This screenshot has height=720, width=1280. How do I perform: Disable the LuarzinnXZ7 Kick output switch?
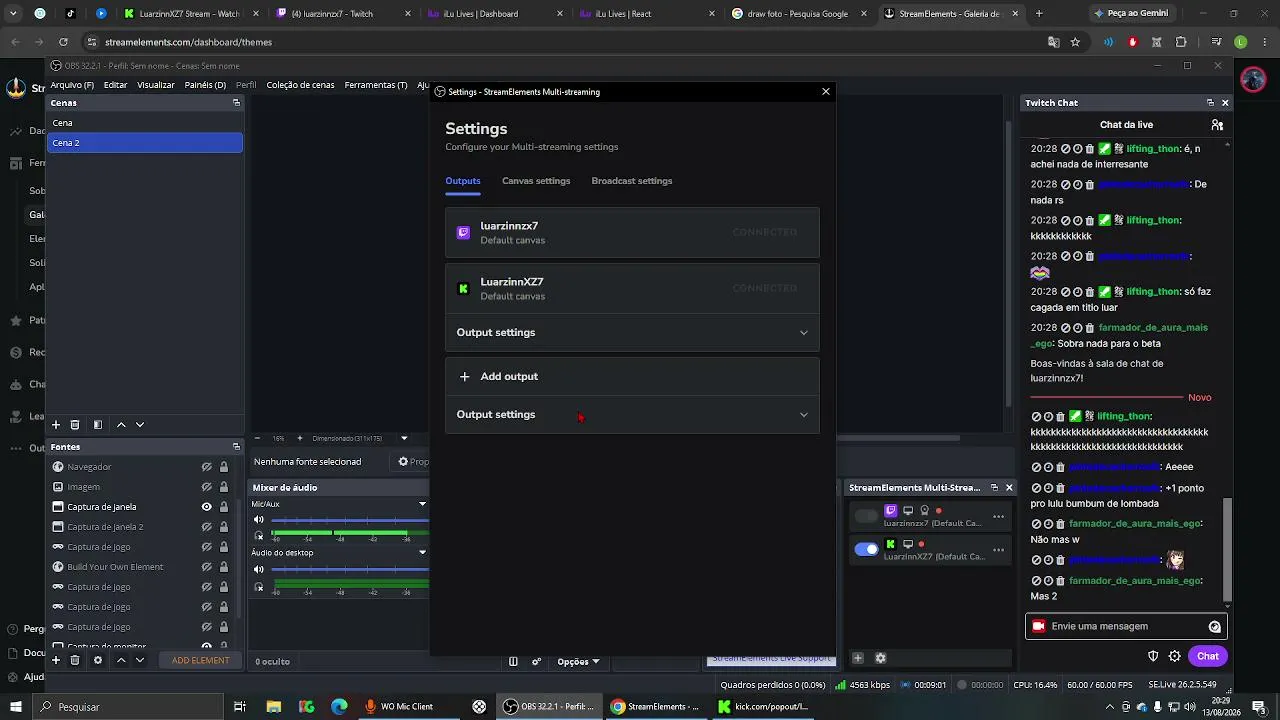point(866,549)
